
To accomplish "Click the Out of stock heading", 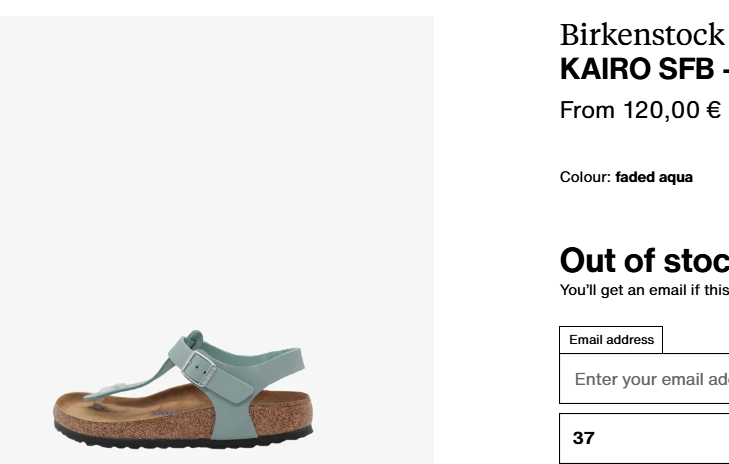I will click(644, 260).
